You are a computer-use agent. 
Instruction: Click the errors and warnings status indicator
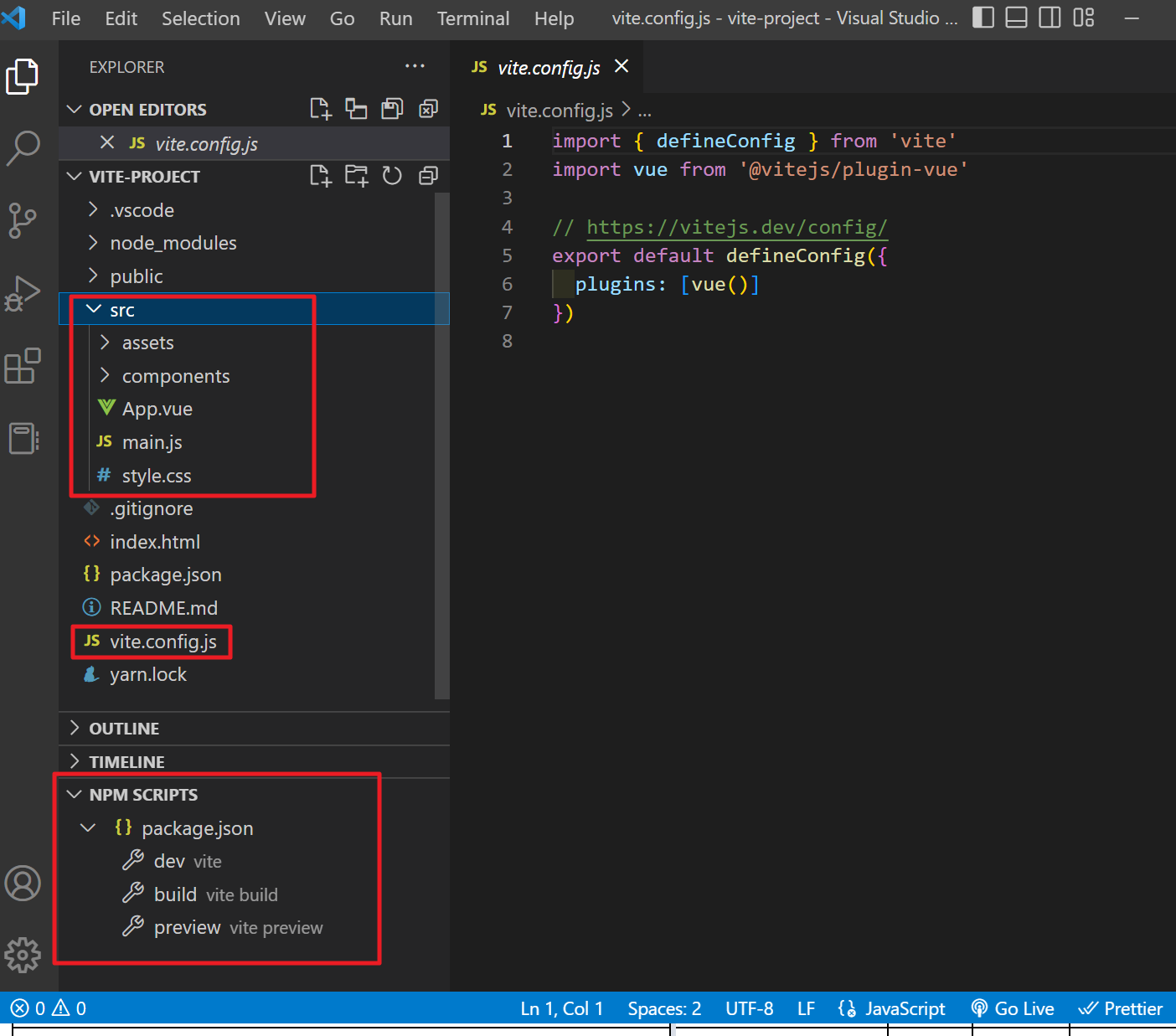(49, 1008)
